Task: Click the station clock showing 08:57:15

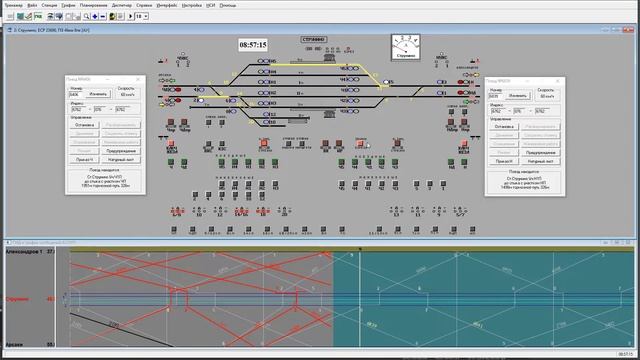Action: click(253, 45)
